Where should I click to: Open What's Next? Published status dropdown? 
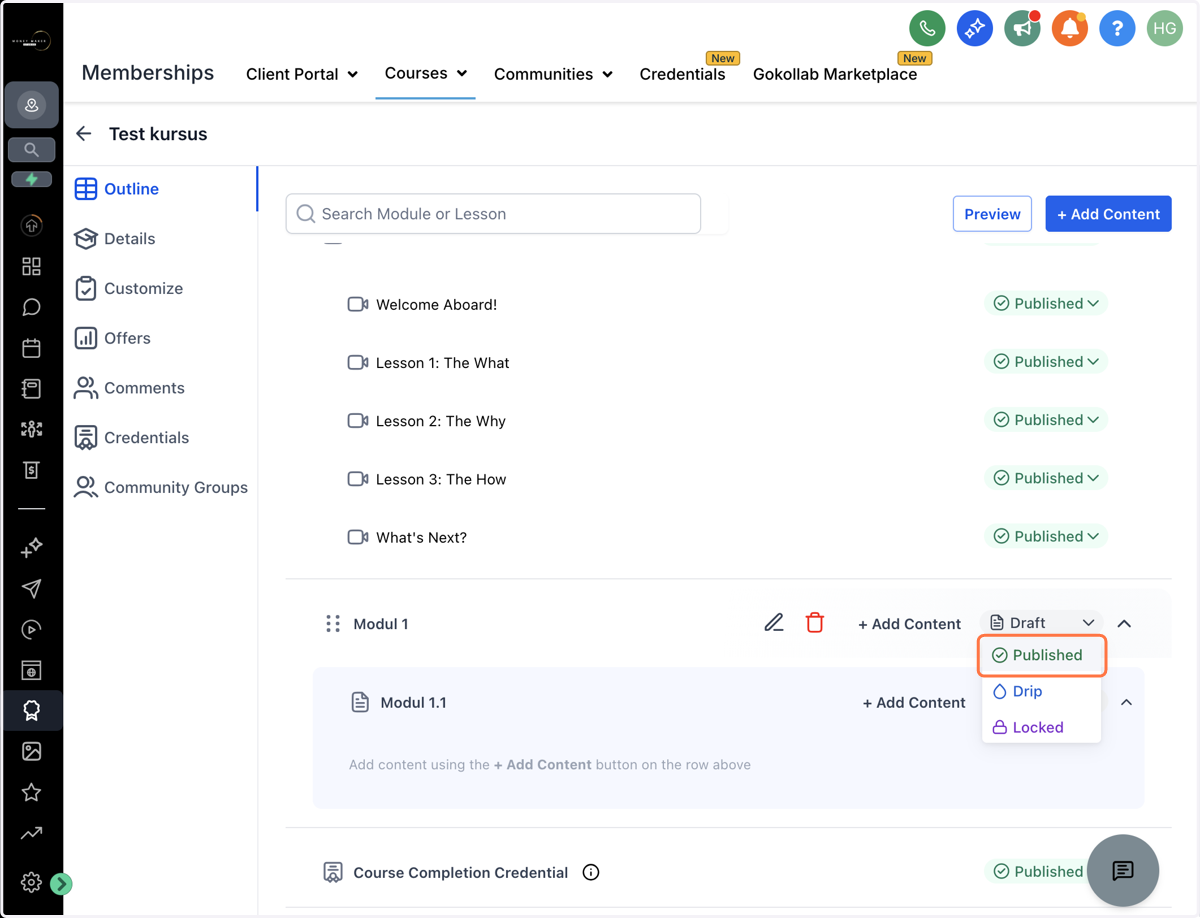coord(1046,537)
